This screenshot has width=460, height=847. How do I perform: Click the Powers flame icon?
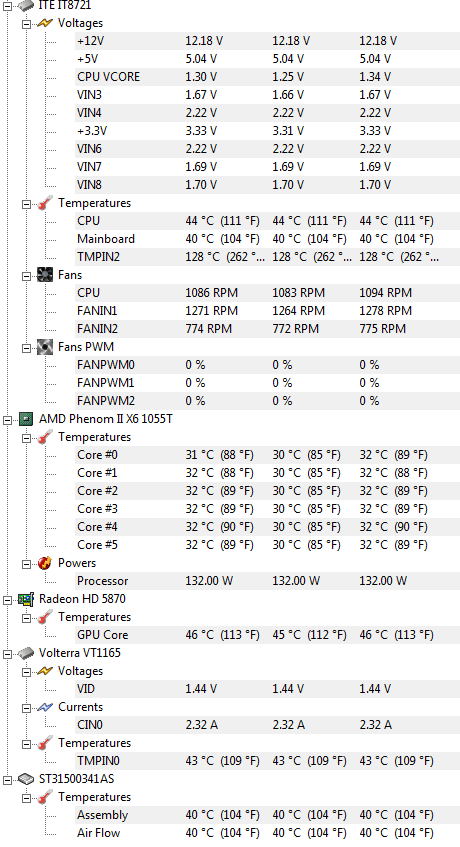[x=45, y=563]
